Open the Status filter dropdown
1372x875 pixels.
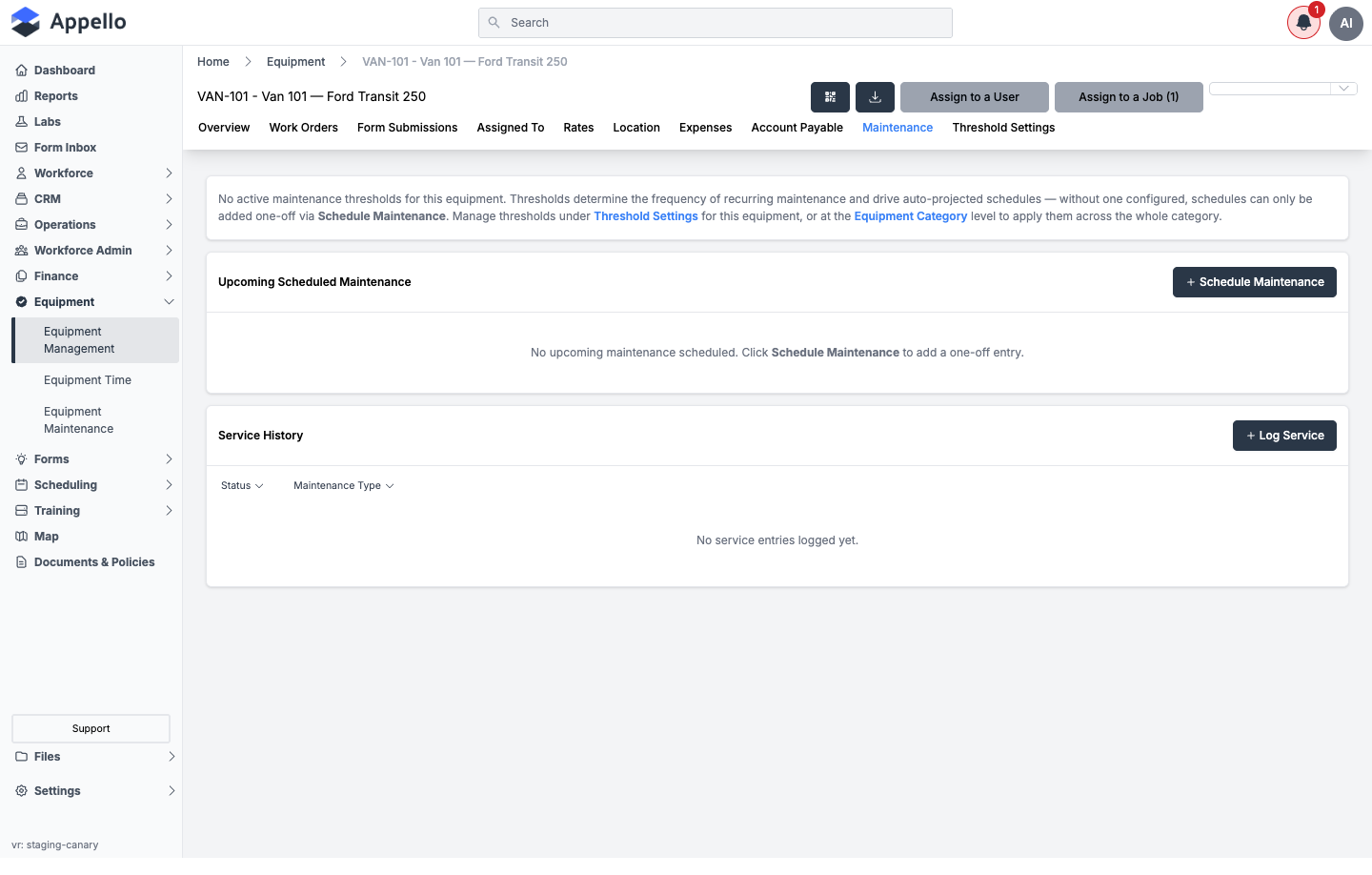(x=242, y=486)
